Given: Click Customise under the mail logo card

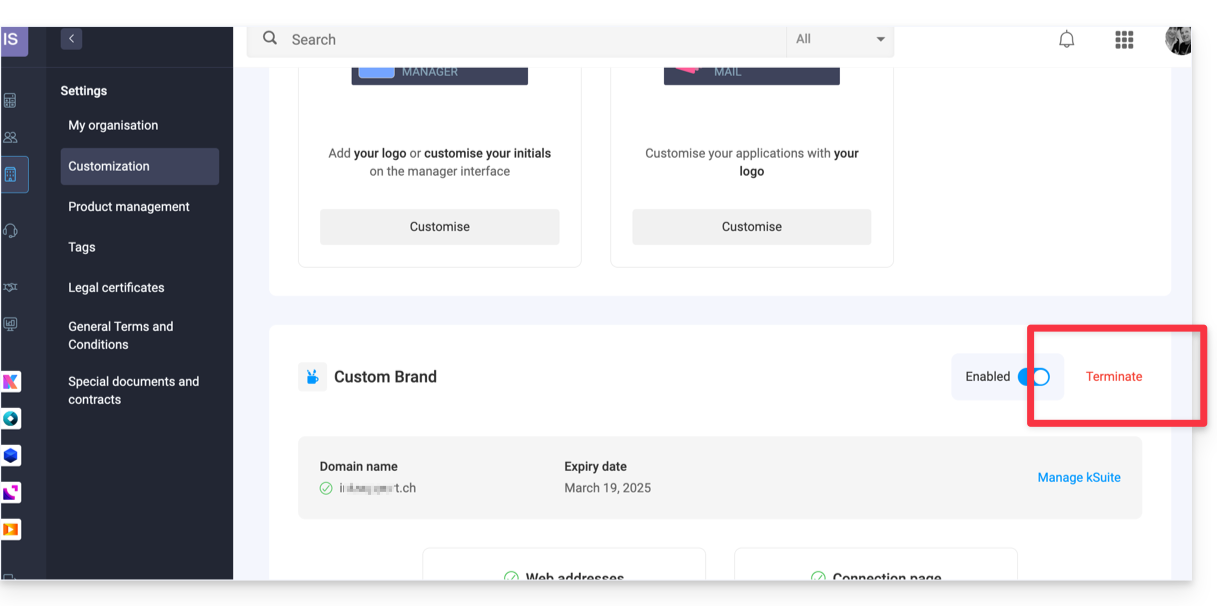Looking at the screenshot, I should point(751,227).
